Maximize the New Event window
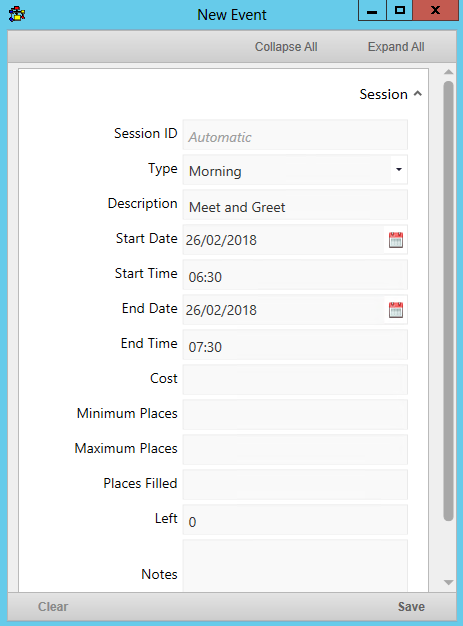Screen dimensions: 463x626 [400, 10]
